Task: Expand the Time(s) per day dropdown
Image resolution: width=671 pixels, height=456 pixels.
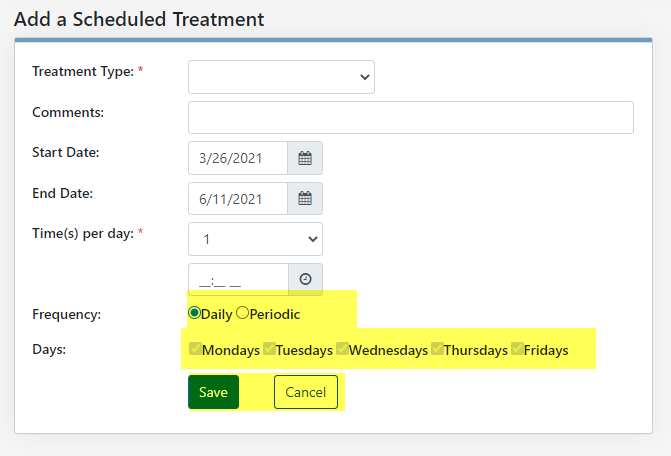Action: pos(255,239)
